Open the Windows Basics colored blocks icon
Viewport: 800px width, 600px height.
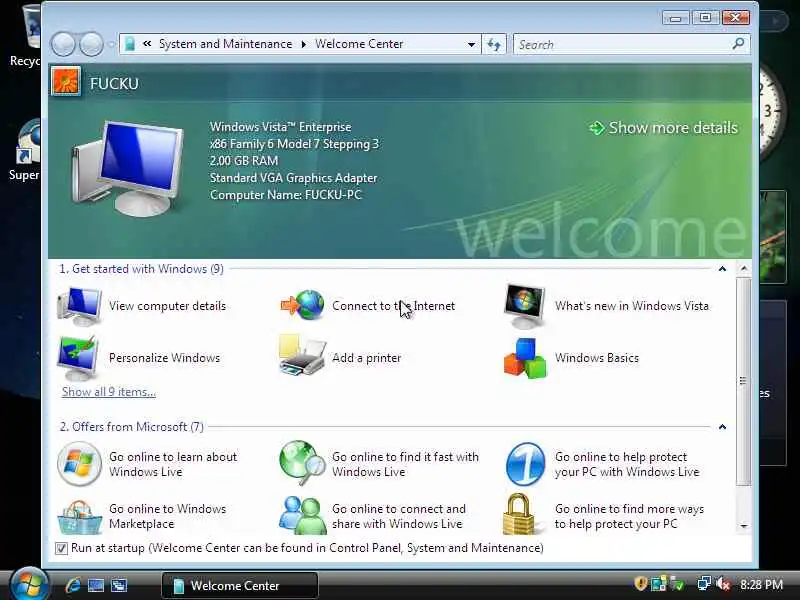click(525, 358)
